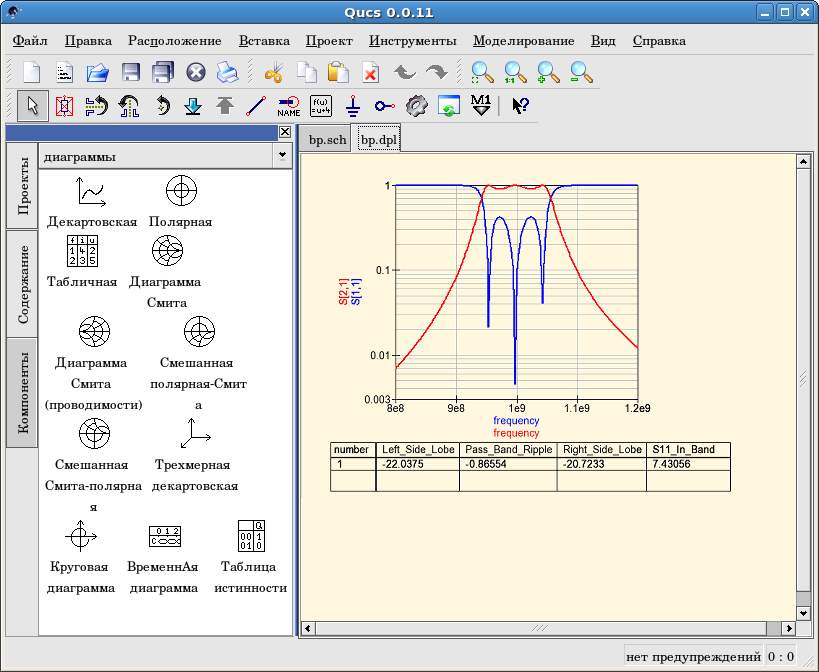819x672 pixels.
Task: Close the left dock panel
Action: point(285,132)
